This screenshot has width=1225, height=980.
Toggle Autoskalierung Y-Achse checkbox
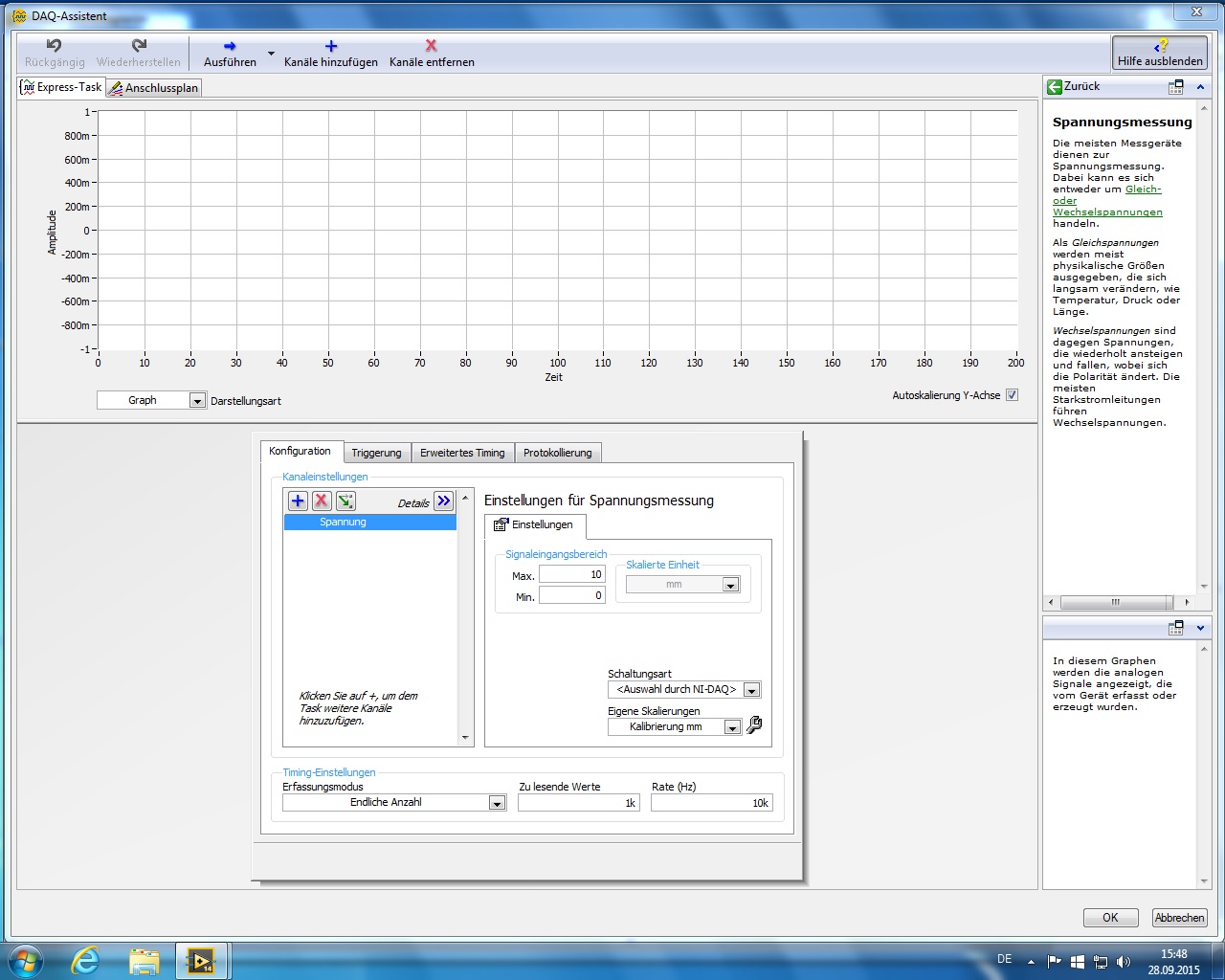coord(1012,395)
